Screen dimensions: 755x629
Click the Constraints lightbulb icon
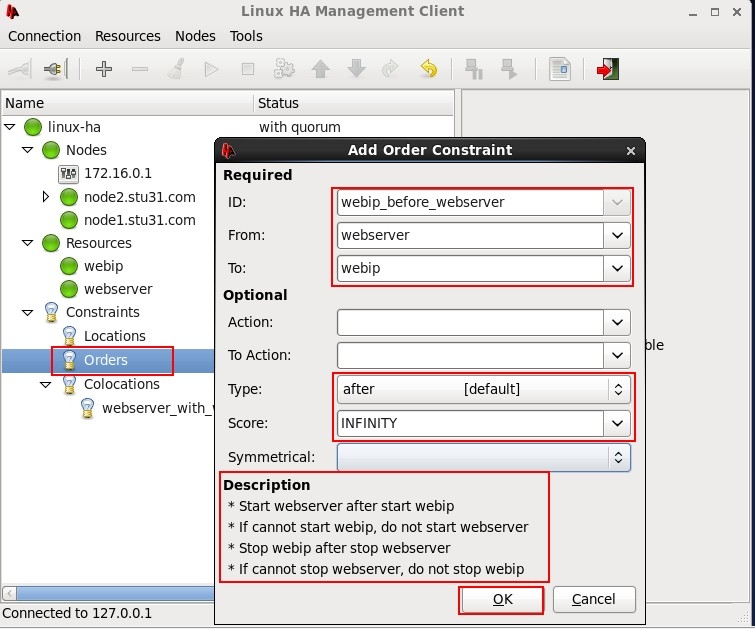51,312
